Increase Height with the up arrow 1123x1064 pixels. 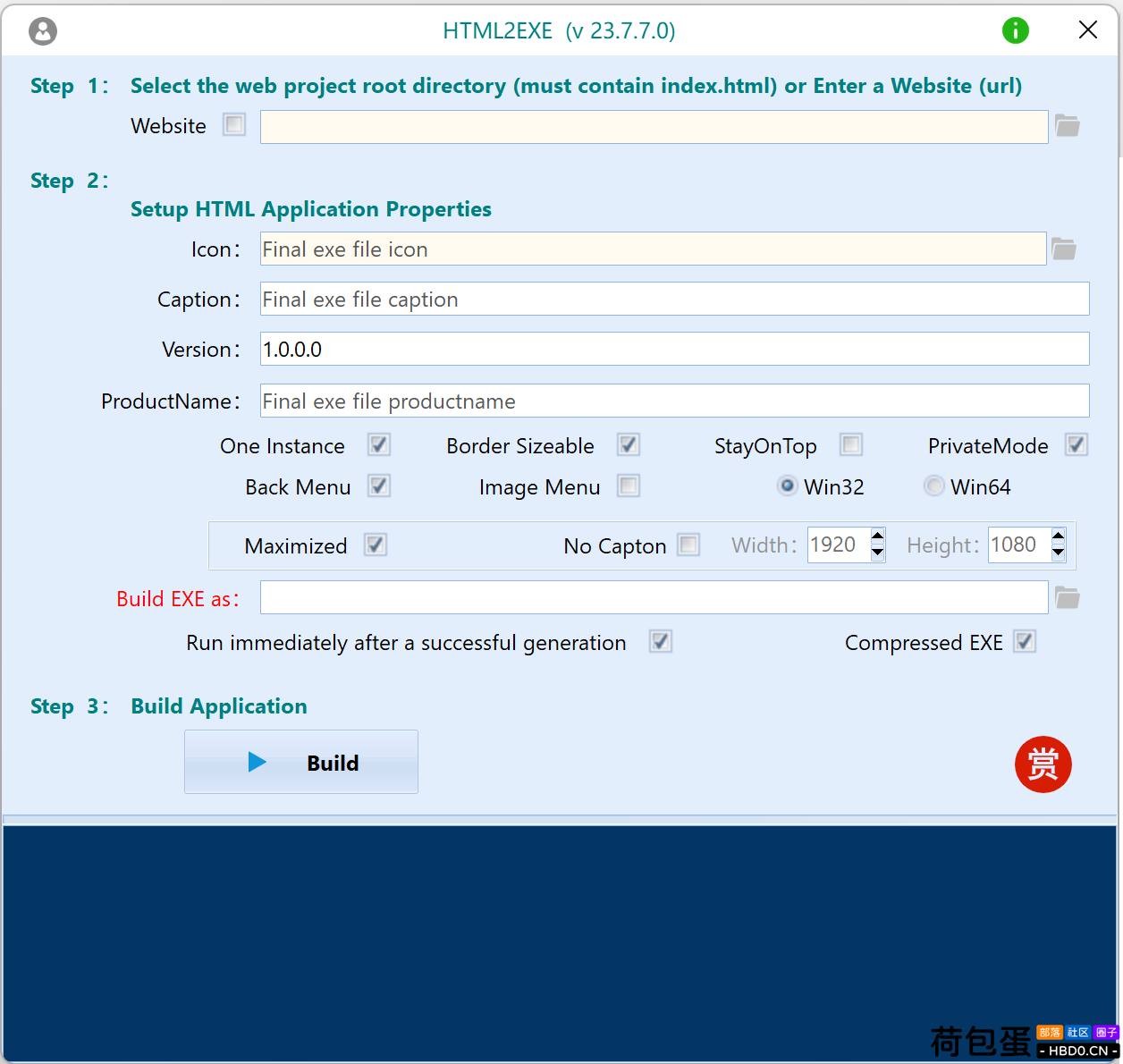coord(1059,536)
